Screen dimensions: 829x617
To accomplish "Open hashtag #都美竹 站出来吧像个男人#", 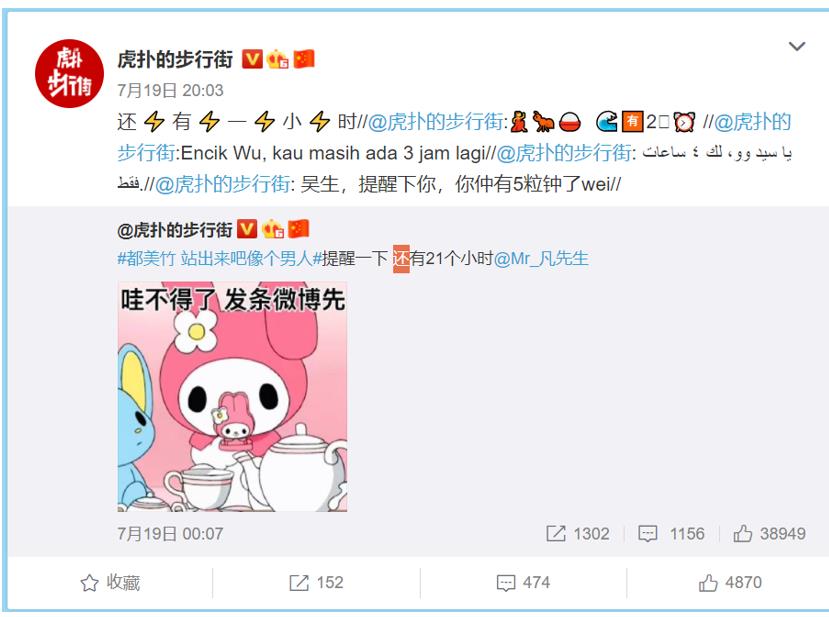I will [x=219, y=259].
